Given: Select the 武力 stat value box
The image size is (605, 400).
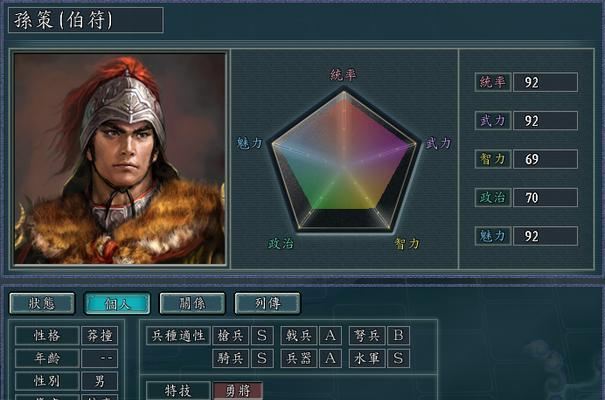Looking at the screenshot, I should (x=545, y=121).
